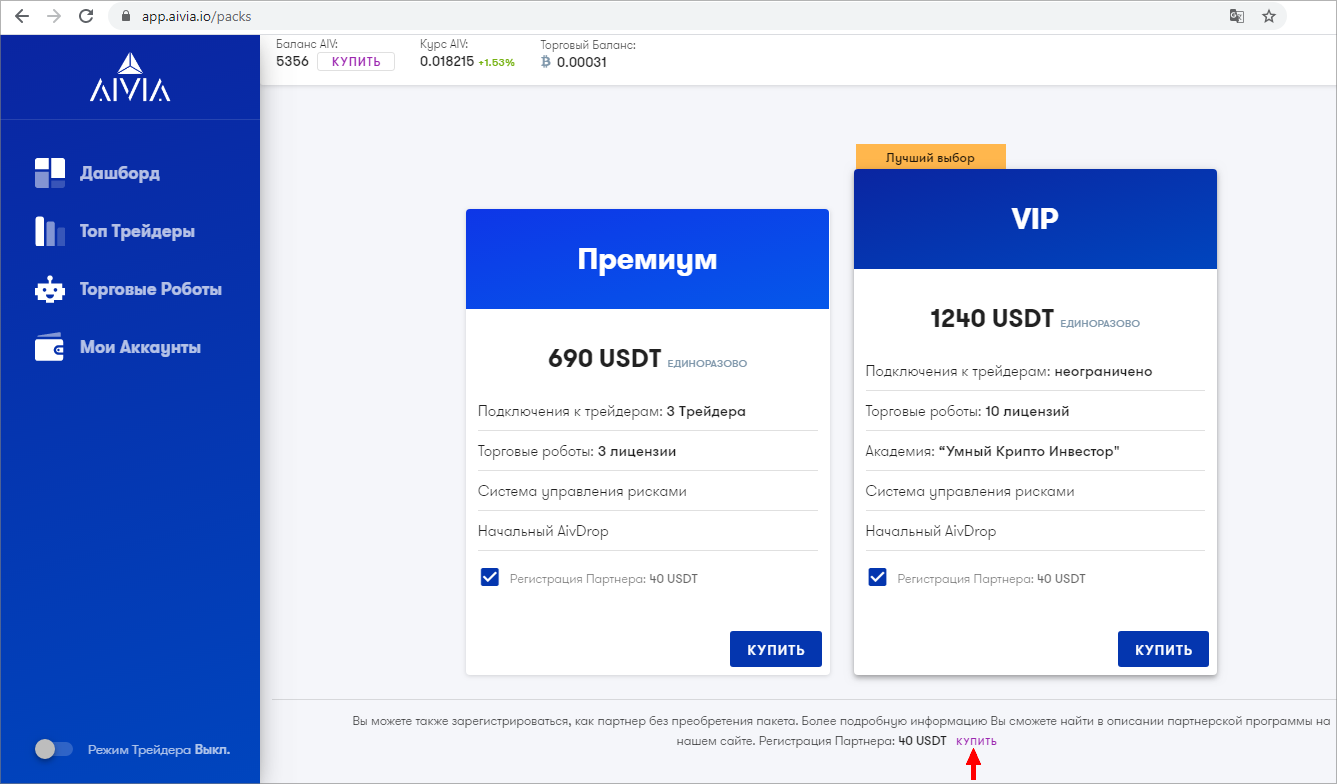This screenshot has height=784, width=1337.
Task: Click Система управления рисками in VIP card
Action: (x=970, y=491)
